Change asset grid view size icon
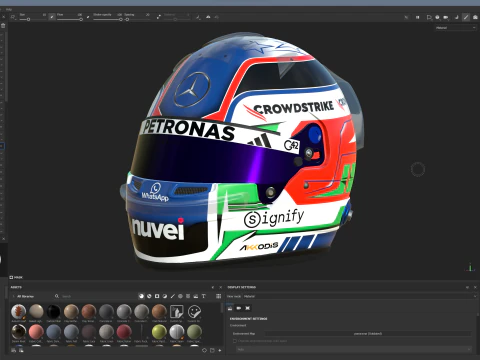The width and height of the screenshot is (480, 360). 218,296
